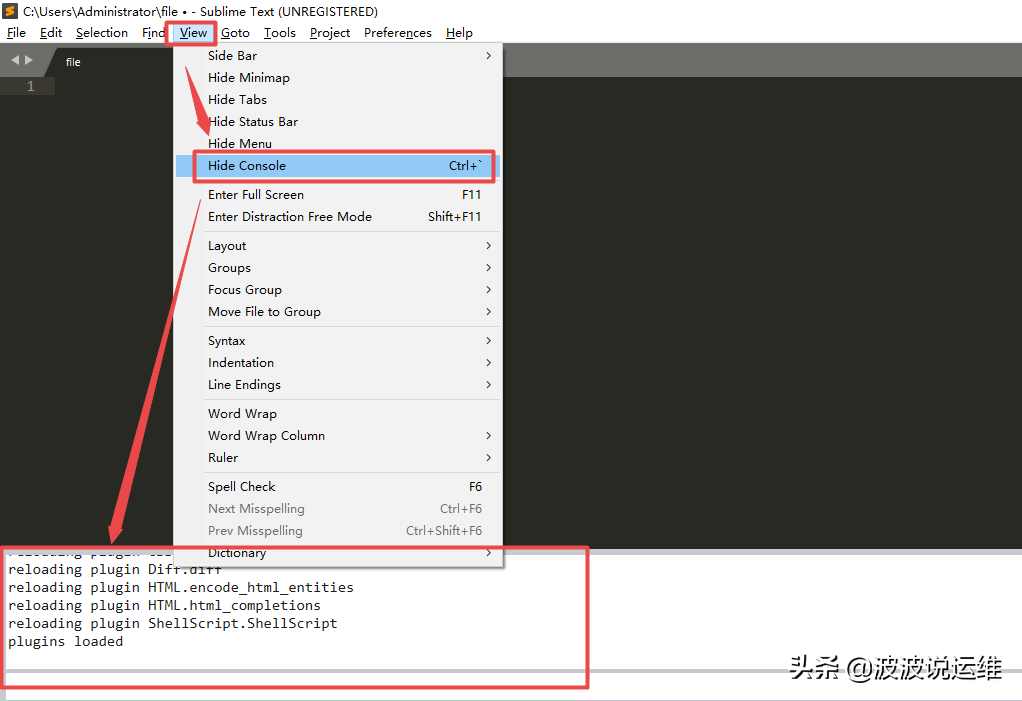Open the Edit menu
This screenshot has height=701, width=1022.
51,33
